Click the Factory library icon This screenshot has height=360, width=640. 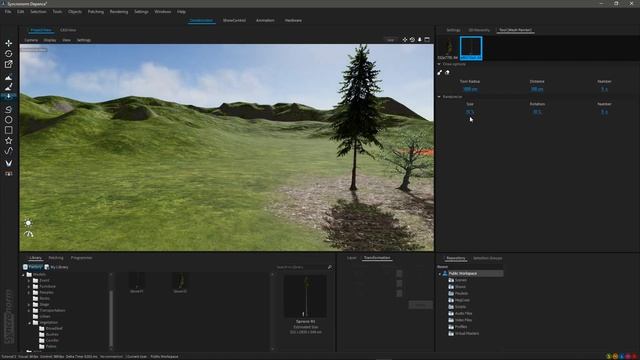pyautogui.click(x=25, y=267)
